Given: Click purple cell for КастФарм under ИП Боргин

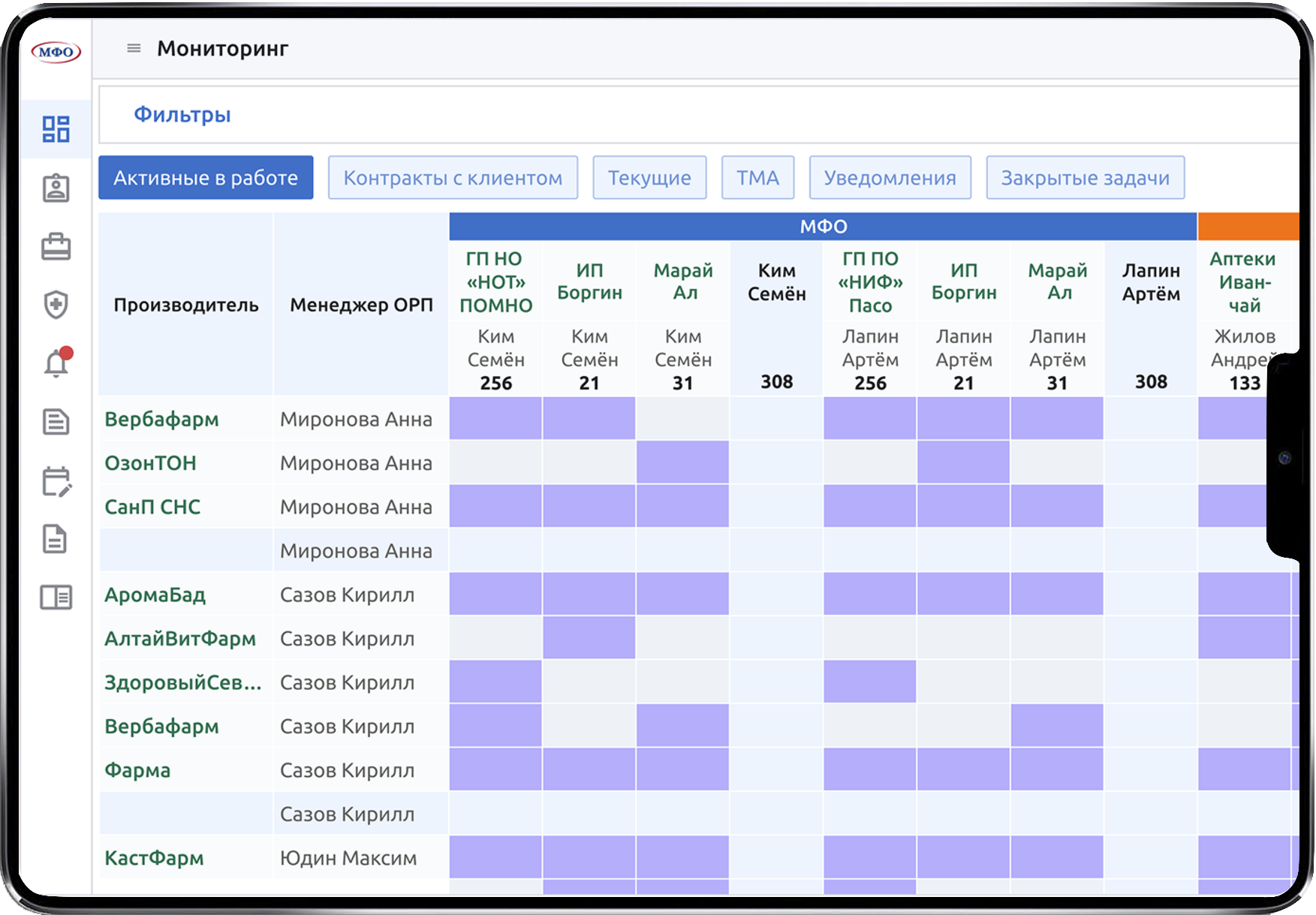Looking at the screenshot, I should click(589, 857).
